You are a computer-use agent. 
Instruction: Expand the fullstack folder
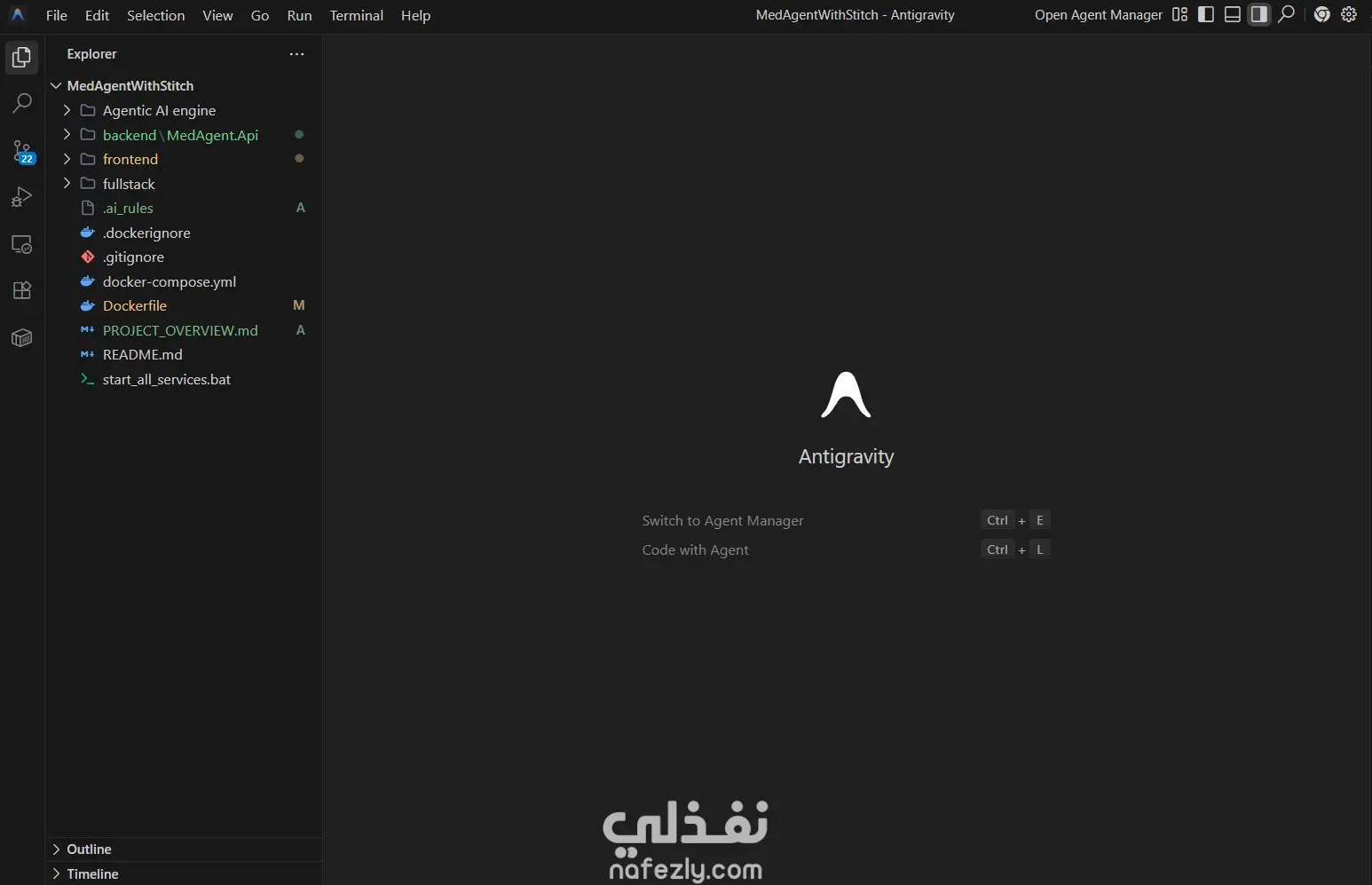67,184
